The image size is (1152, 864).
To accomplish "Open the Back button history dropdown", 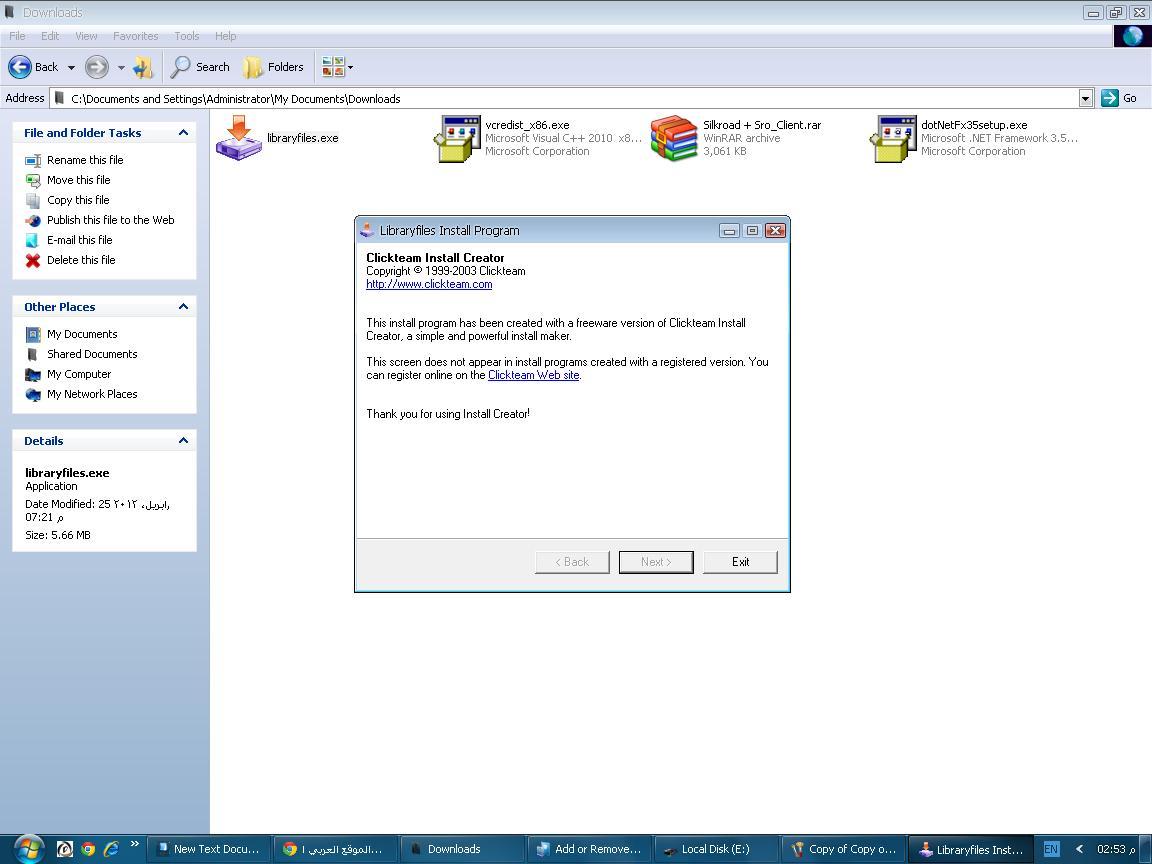I will point(71,67).
